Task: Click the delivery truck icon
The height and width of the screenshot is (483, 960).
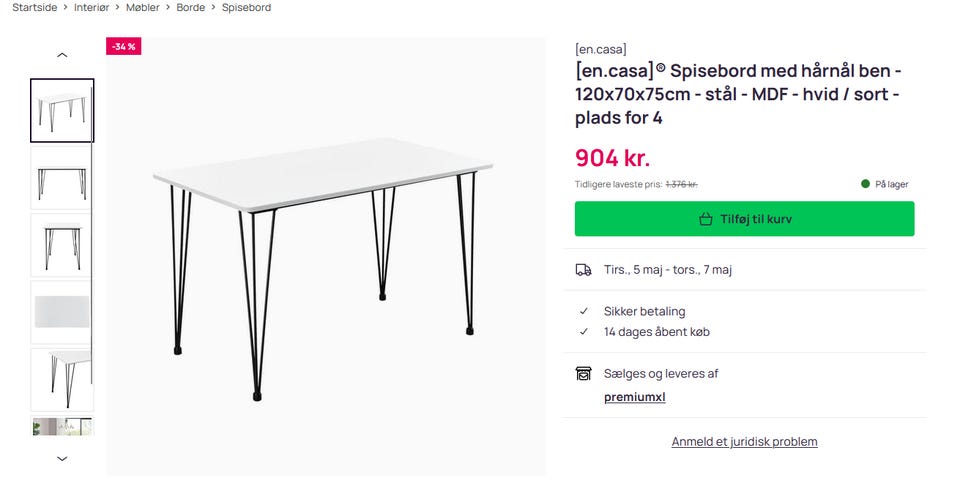Action: click(x=583, y=270)
